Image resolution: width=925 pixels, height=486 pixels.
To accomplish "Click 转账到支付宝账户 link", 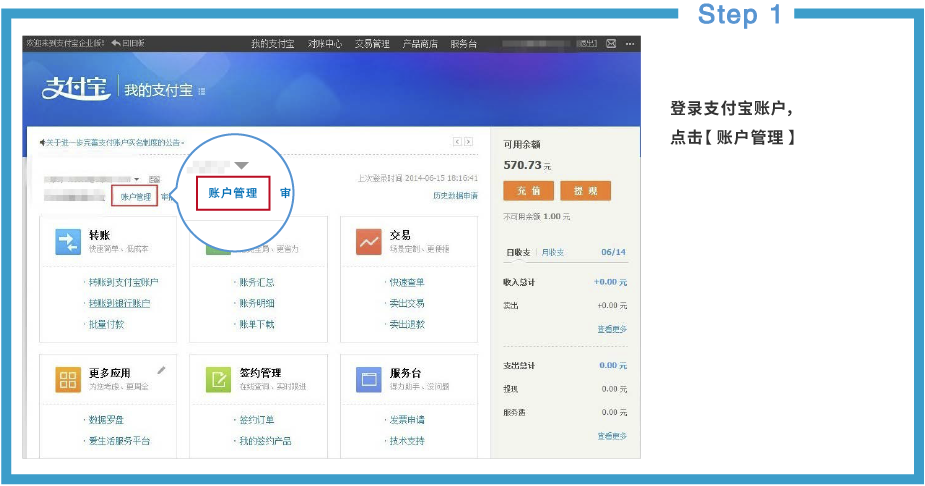I will pos(123,283).
